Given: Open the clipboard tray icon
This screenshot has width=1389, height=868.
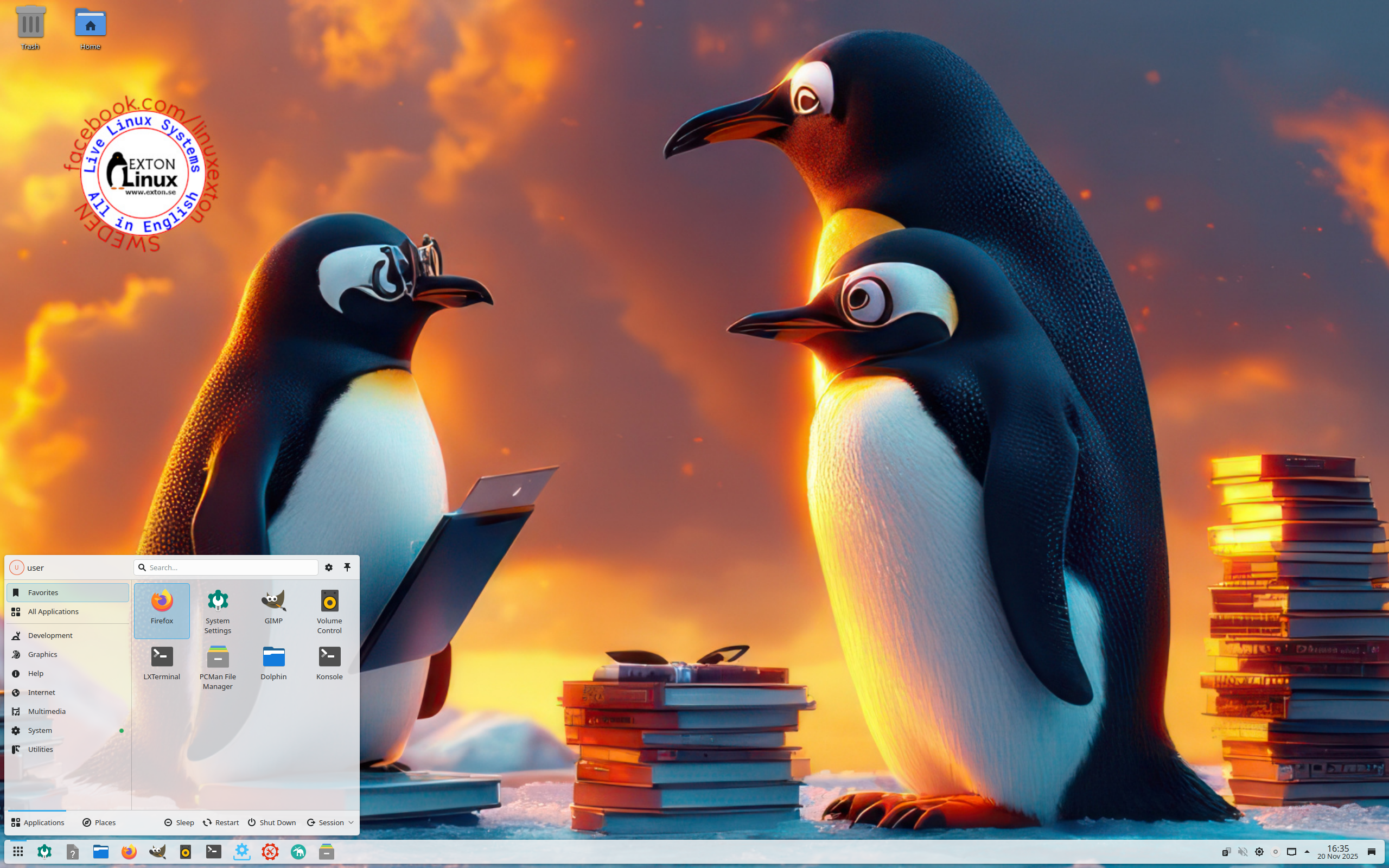Looking at the screenshot, I should coord(1226,852).
